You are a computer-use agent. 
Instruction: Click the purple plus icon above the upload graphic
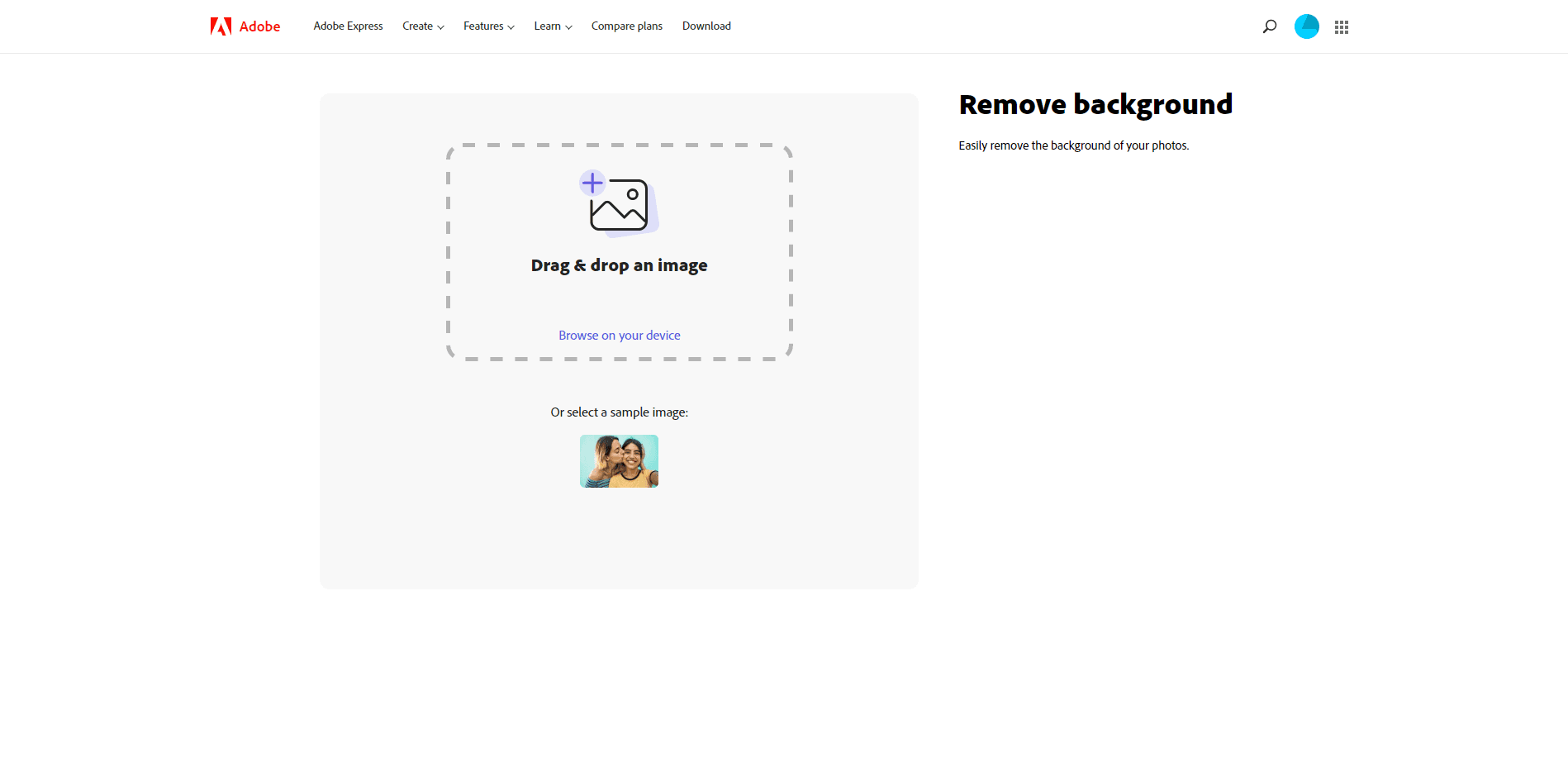coord(592,183)
